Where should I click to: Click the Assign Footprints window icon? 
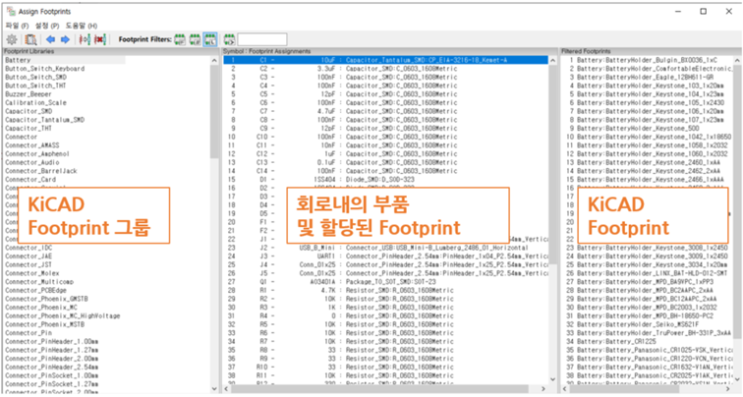(x=10, y=11)
